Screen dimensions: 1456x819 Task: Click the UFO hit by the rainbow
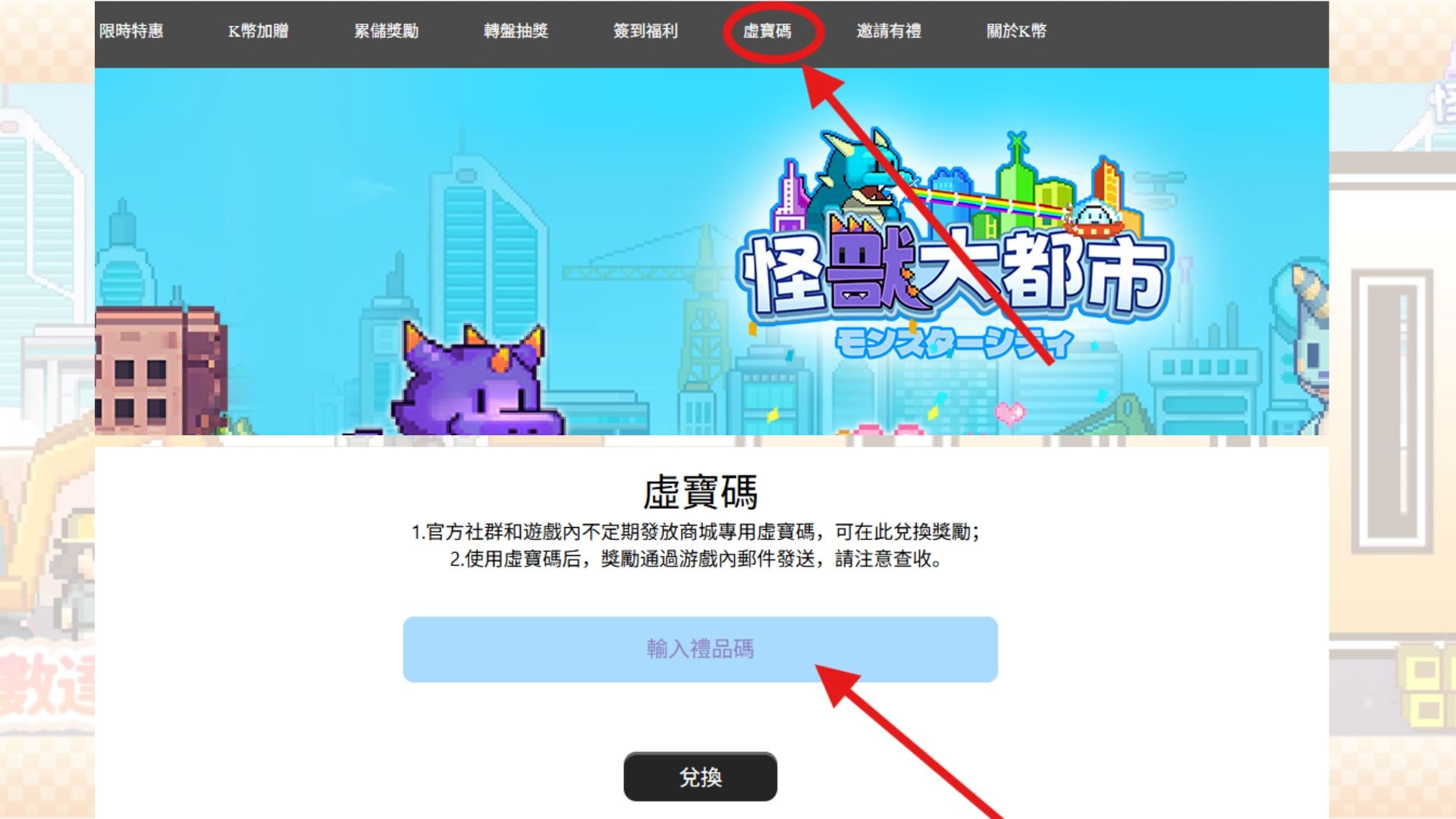[1093, 218]
